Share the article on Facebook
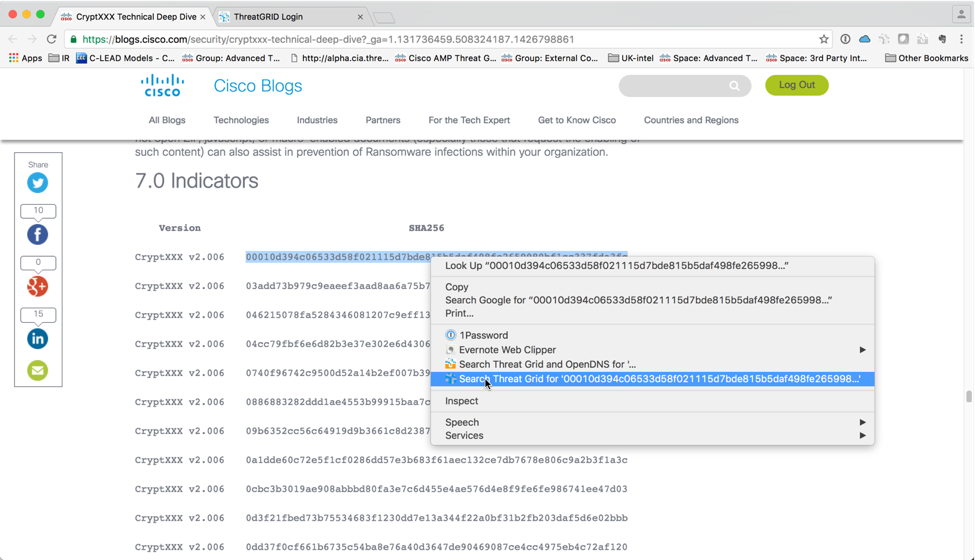This screenshot has width=975, height=560. click(37, 234)
